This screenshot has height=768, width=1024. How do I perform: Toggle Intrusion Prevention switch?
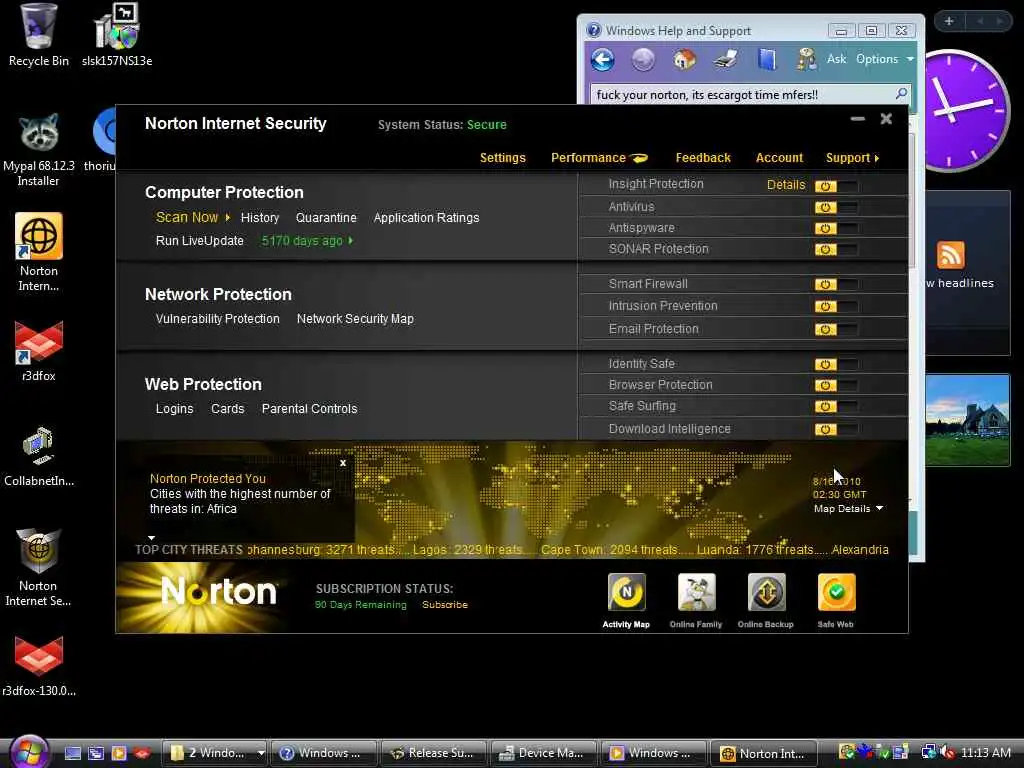pos(836,306)
